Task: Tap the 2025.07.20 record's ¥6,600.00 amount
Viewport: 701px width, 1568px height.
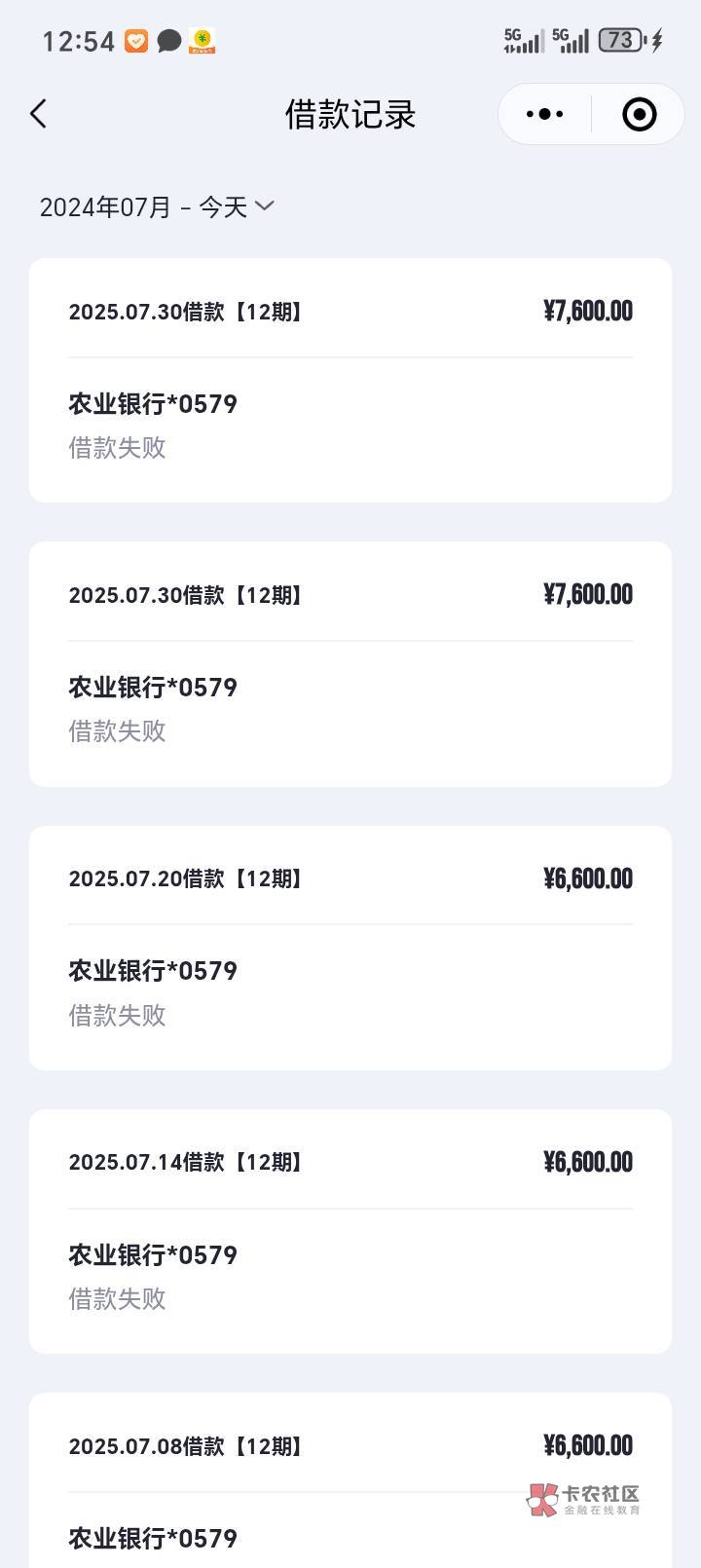Action: (x=588, y=878)
